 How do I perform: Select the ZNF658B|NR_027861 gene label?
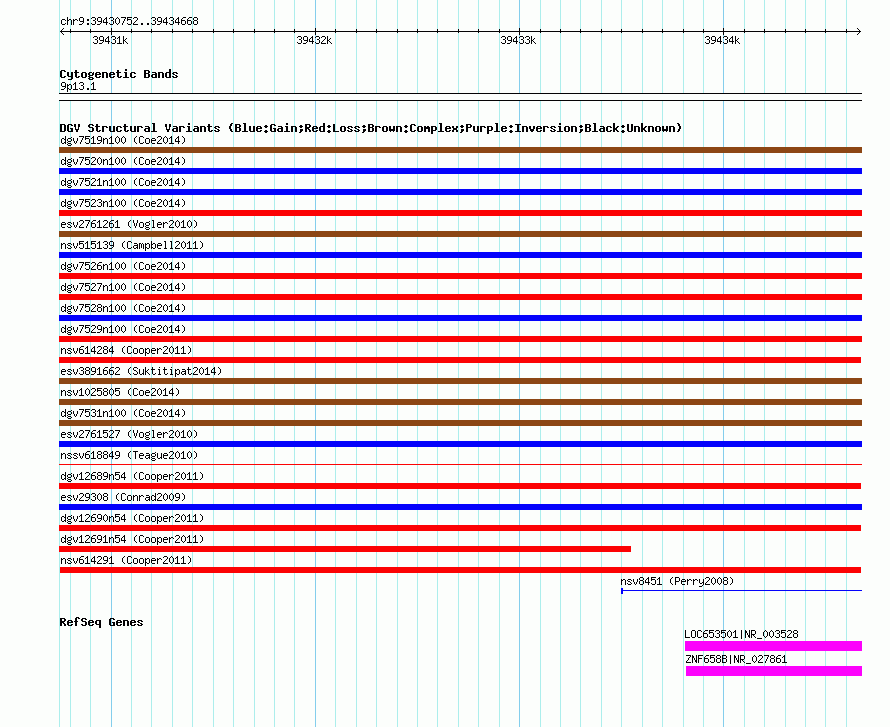[x=736, y=659]
